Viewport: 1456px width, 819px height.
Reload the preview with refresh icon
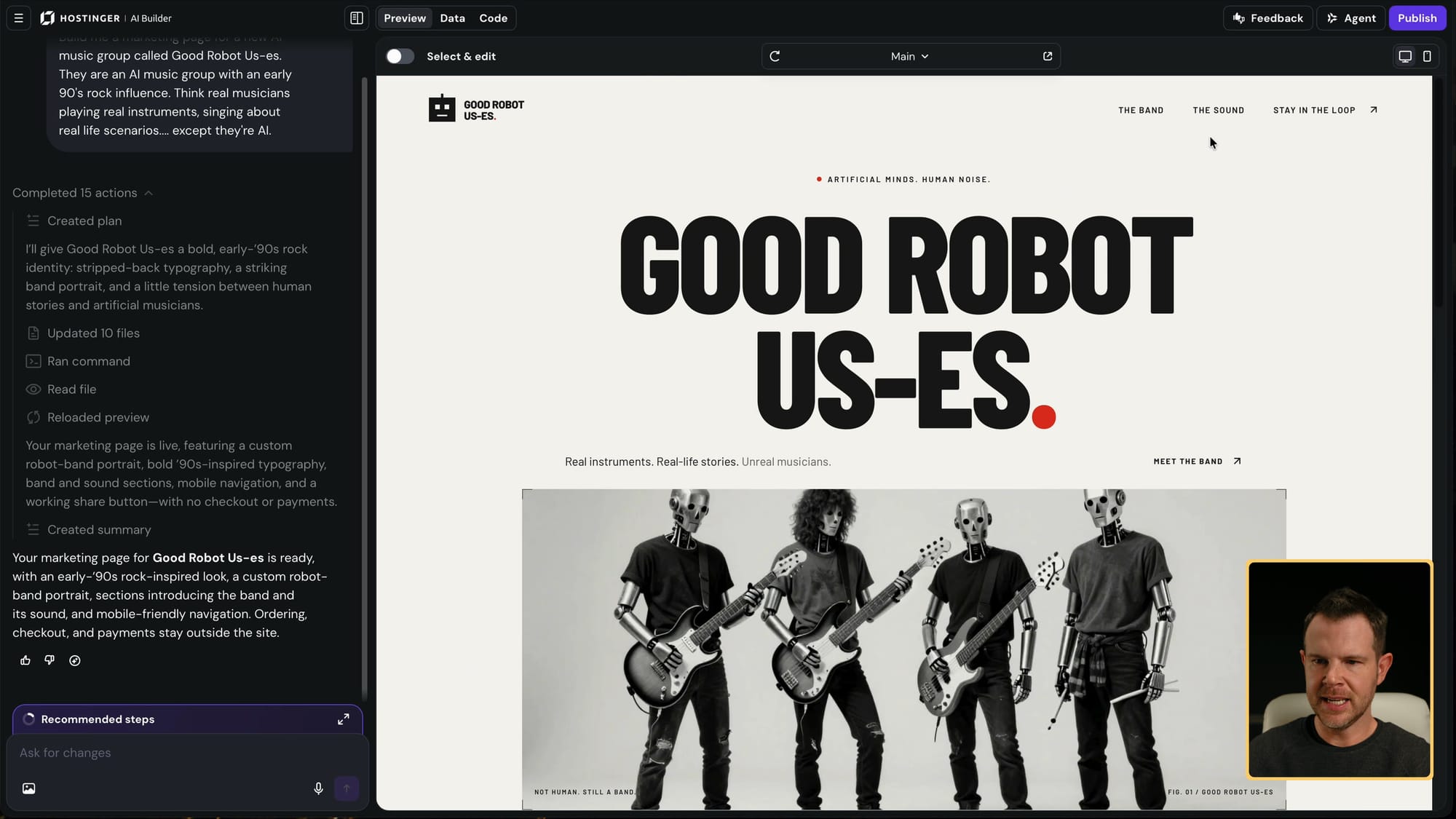[x=775, y=56]
